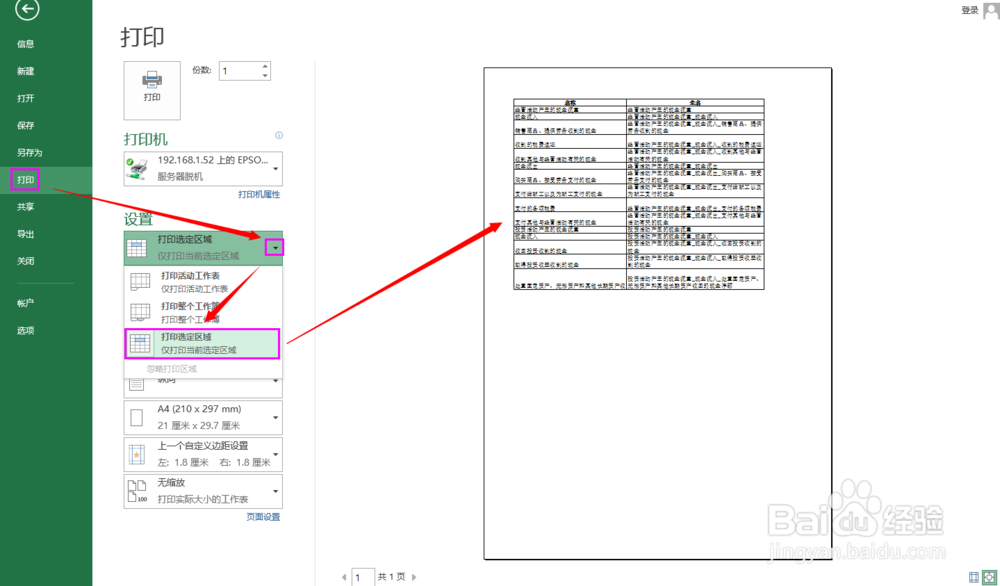The height and width of the screenshot is (586, 1000).
Task: Choose 打开 from the left menu
Action: 26,98
